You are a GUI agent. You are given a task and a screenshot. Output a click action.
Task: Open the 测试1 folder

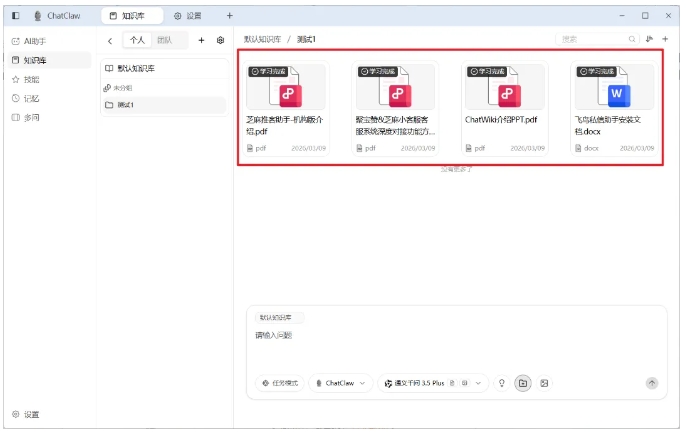[x=164, y=105]
